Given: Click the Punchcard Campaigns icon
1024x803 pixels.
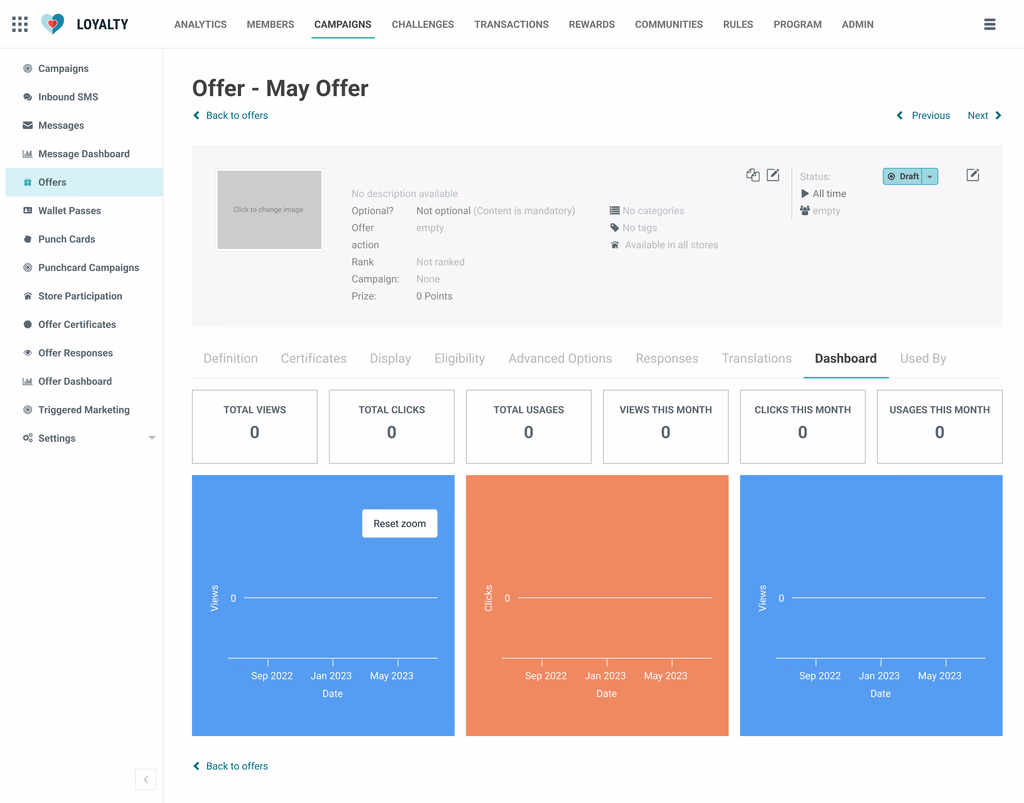Looking at the screenshot, I should tap(27, 268).
